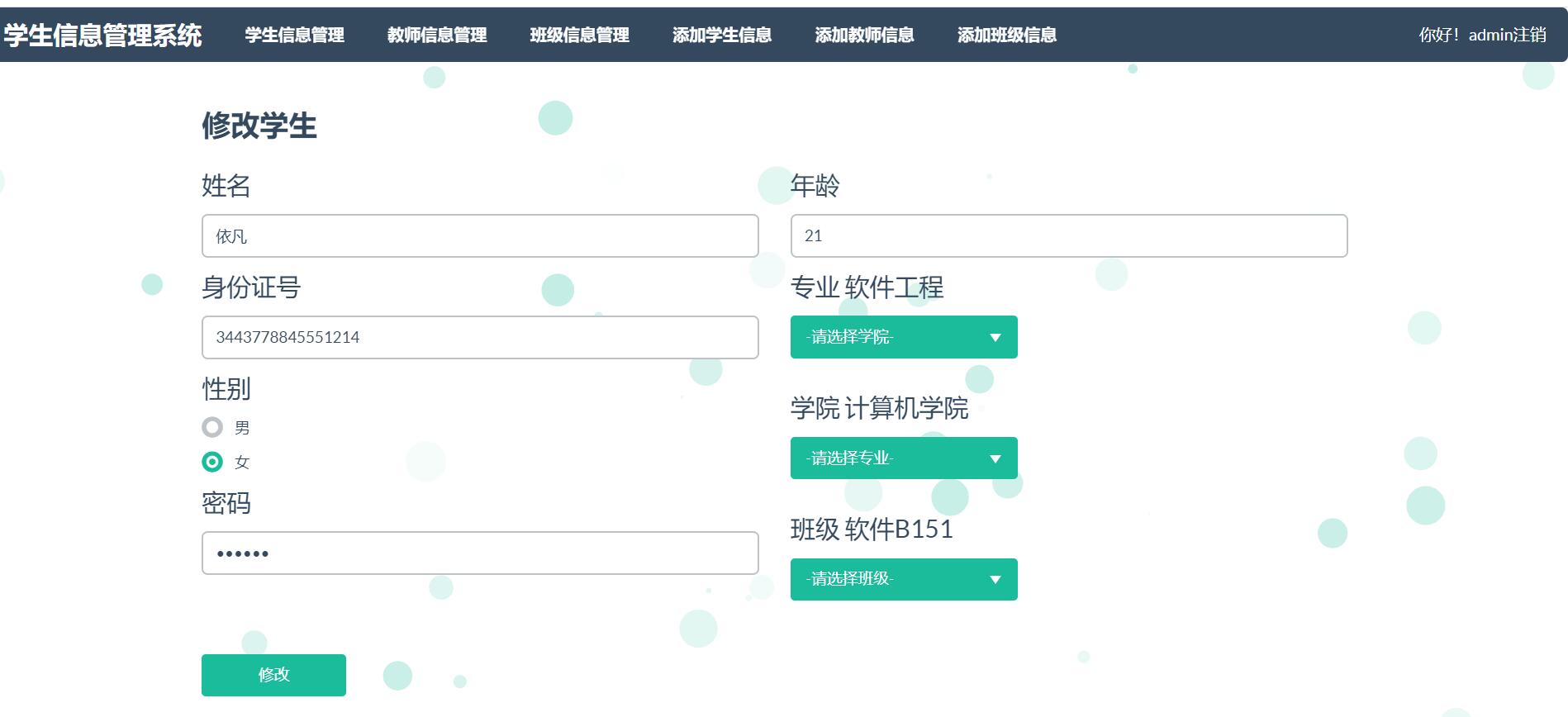Open 学生信息管理 in the navigation bar
1568x717 pixels.
(294, 35)
